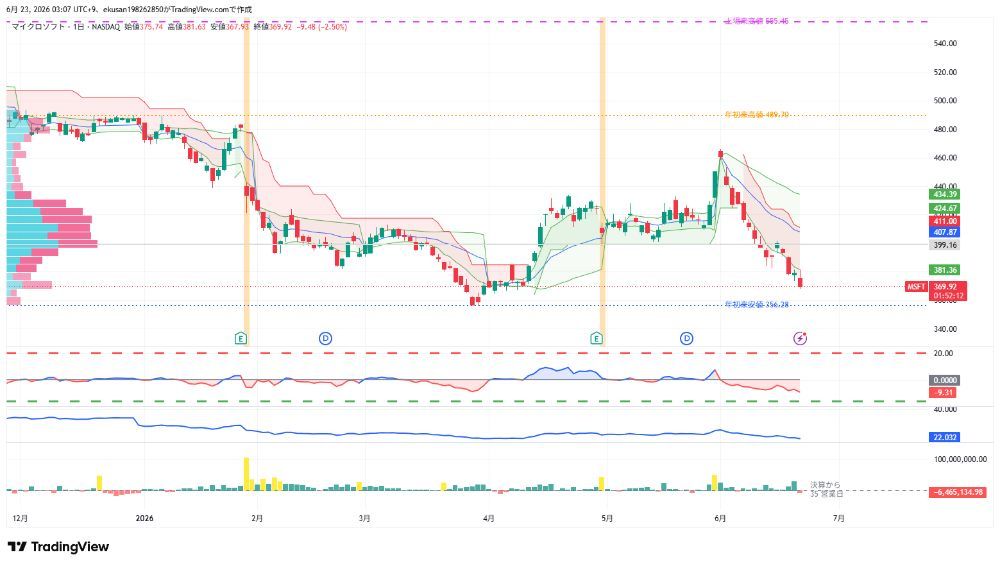This screenshot has width=1000, height=566.
Task: Click the 5月 time axis label
Action: (x=607, y=519)
